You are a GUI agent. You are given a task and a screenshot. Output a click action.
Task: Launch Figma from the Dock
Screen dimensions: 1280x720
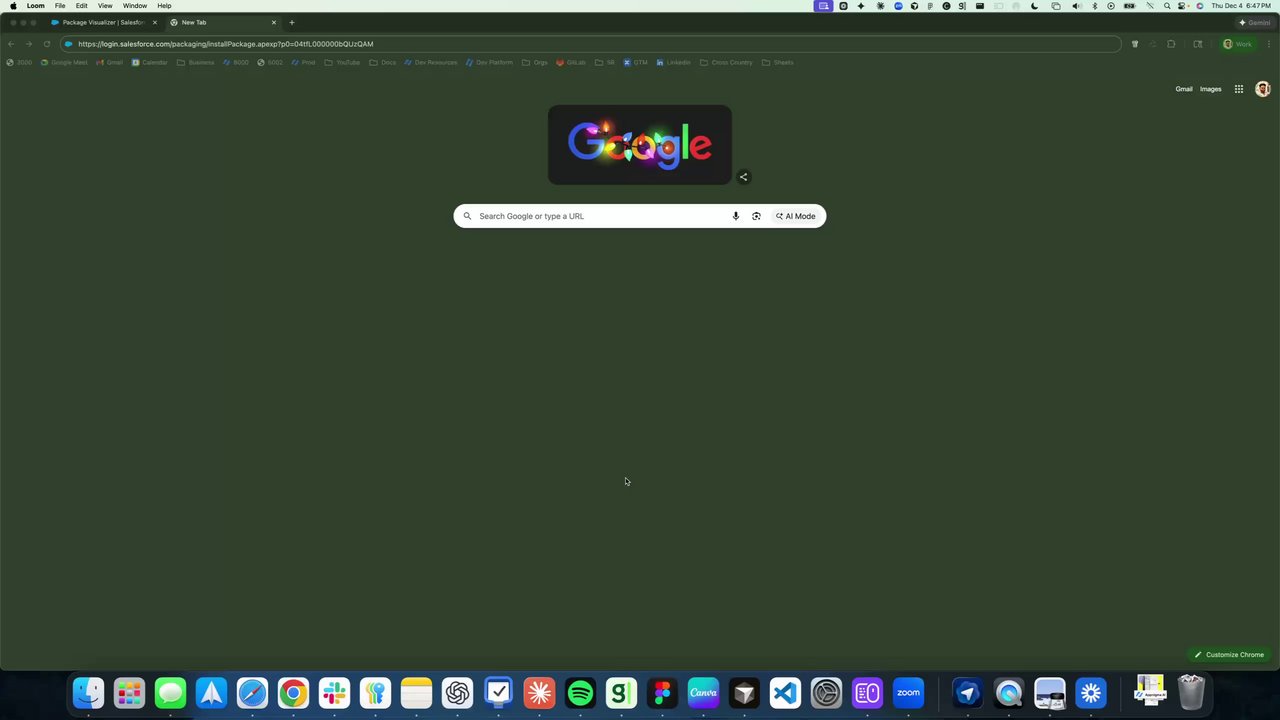coord(662,693)
